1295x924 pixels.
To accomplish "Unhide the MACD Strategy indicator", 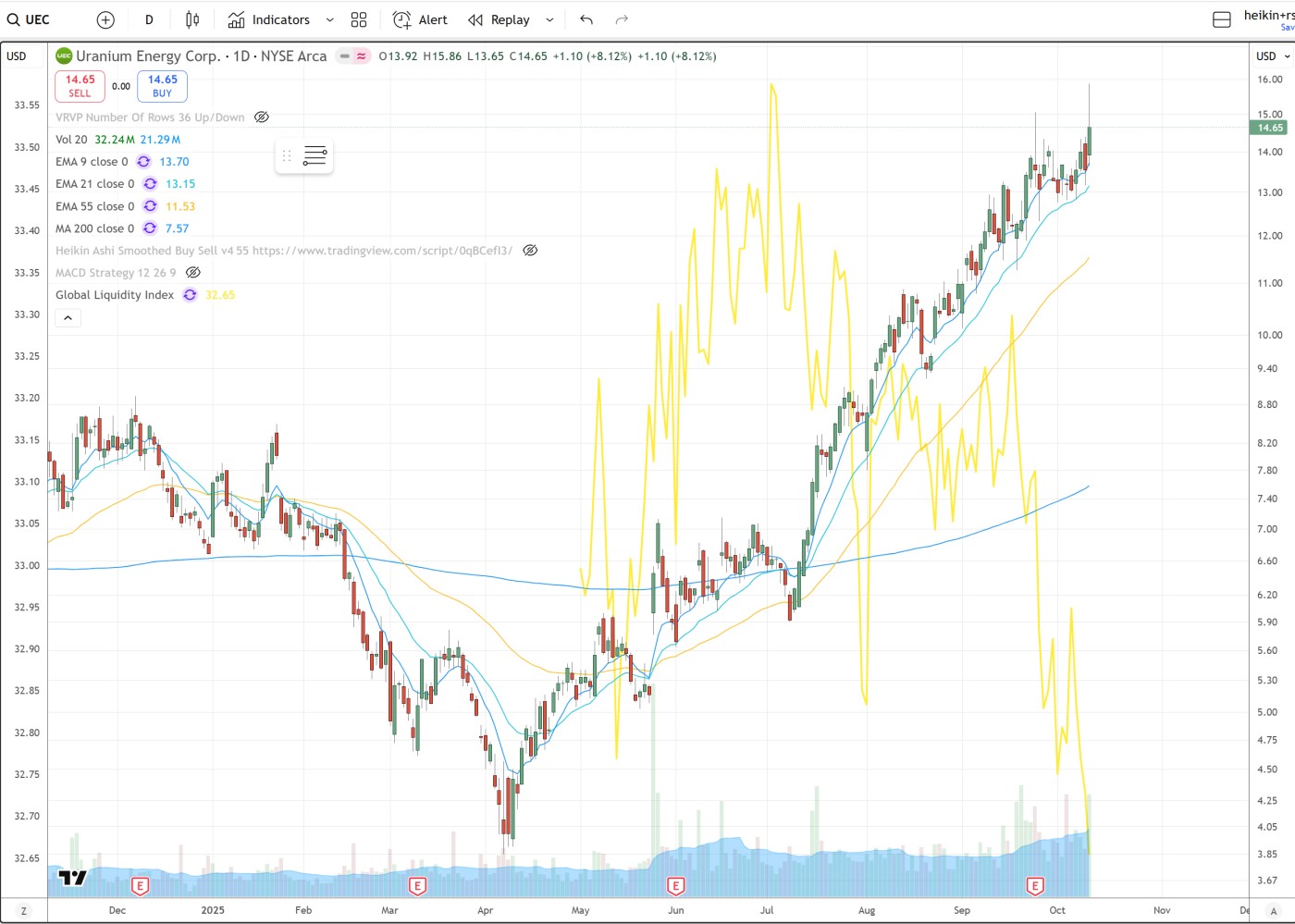I will (192, 273).
